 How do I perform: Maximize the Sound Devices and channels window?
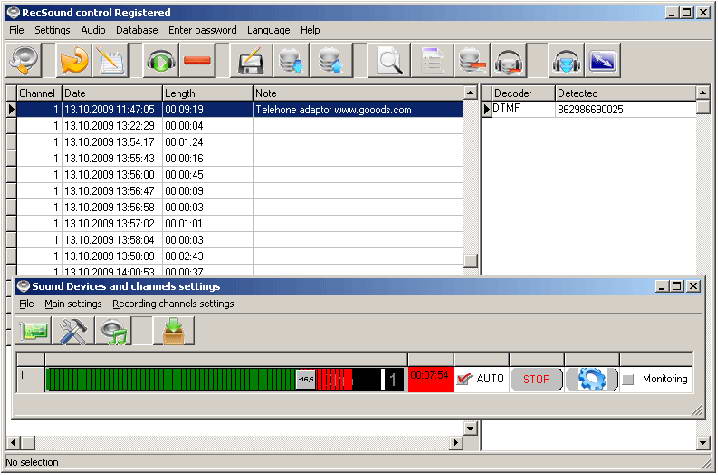(677, 287)
